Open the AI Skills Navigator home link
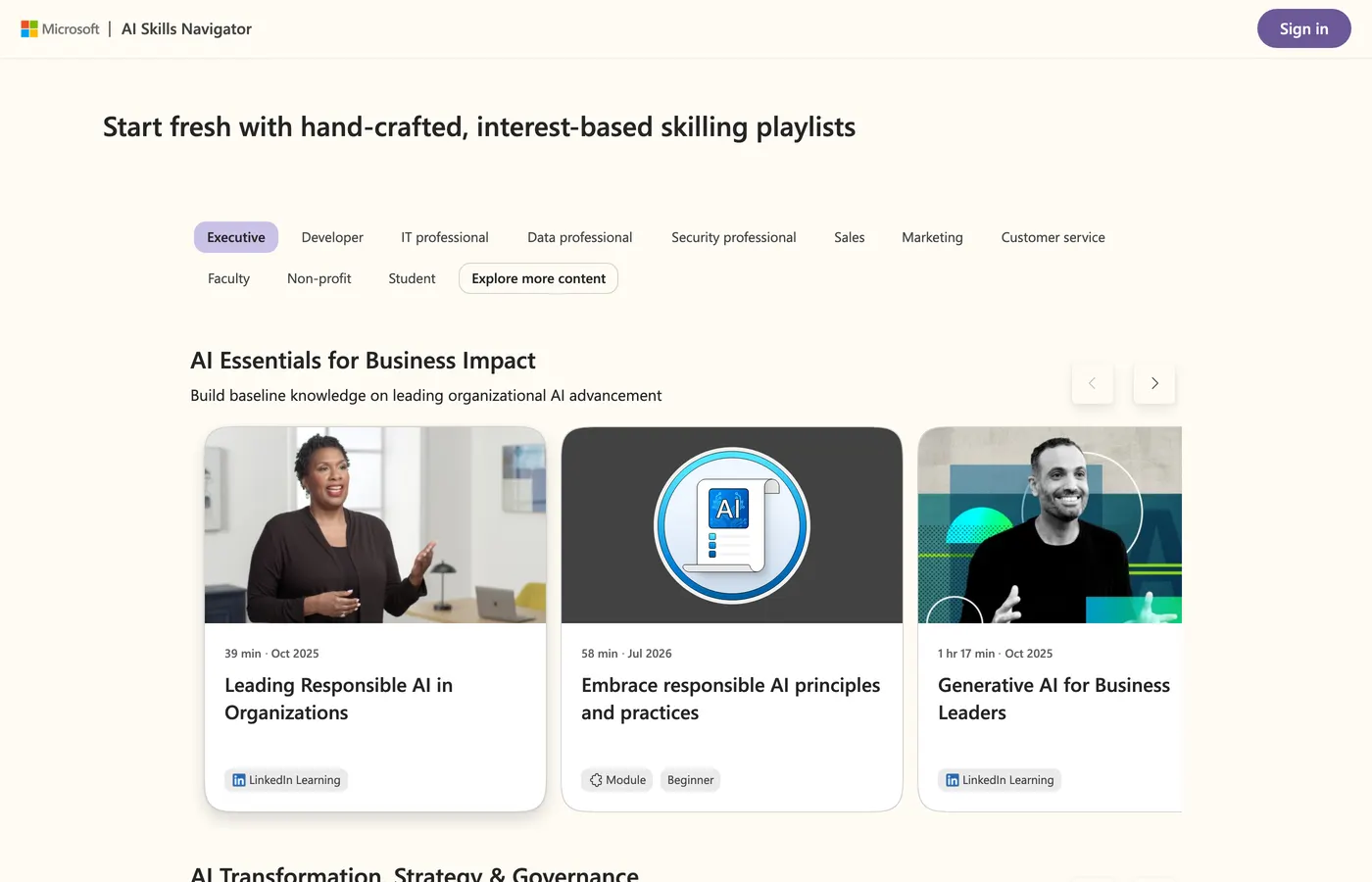Screen dimensions: 1372x882 click(186, 29)
